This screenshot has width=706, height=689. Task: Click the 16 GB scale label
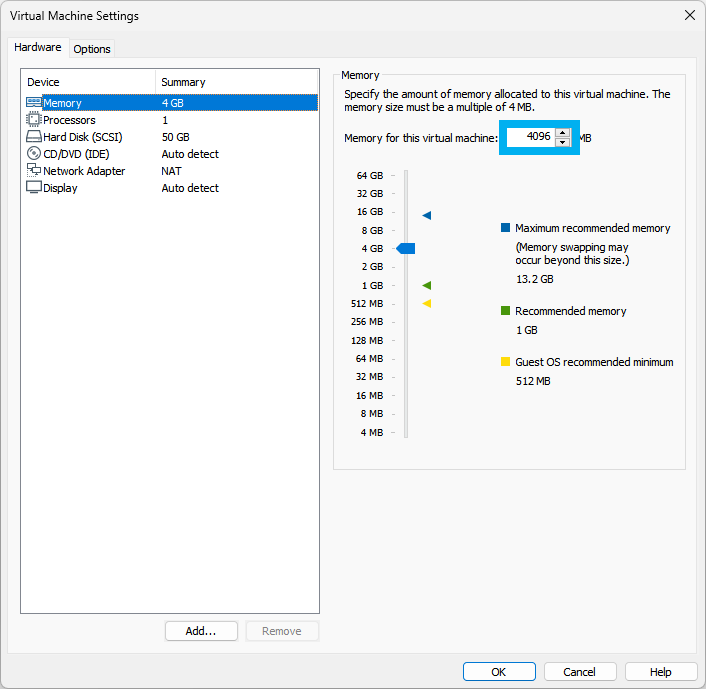[370, 212]
